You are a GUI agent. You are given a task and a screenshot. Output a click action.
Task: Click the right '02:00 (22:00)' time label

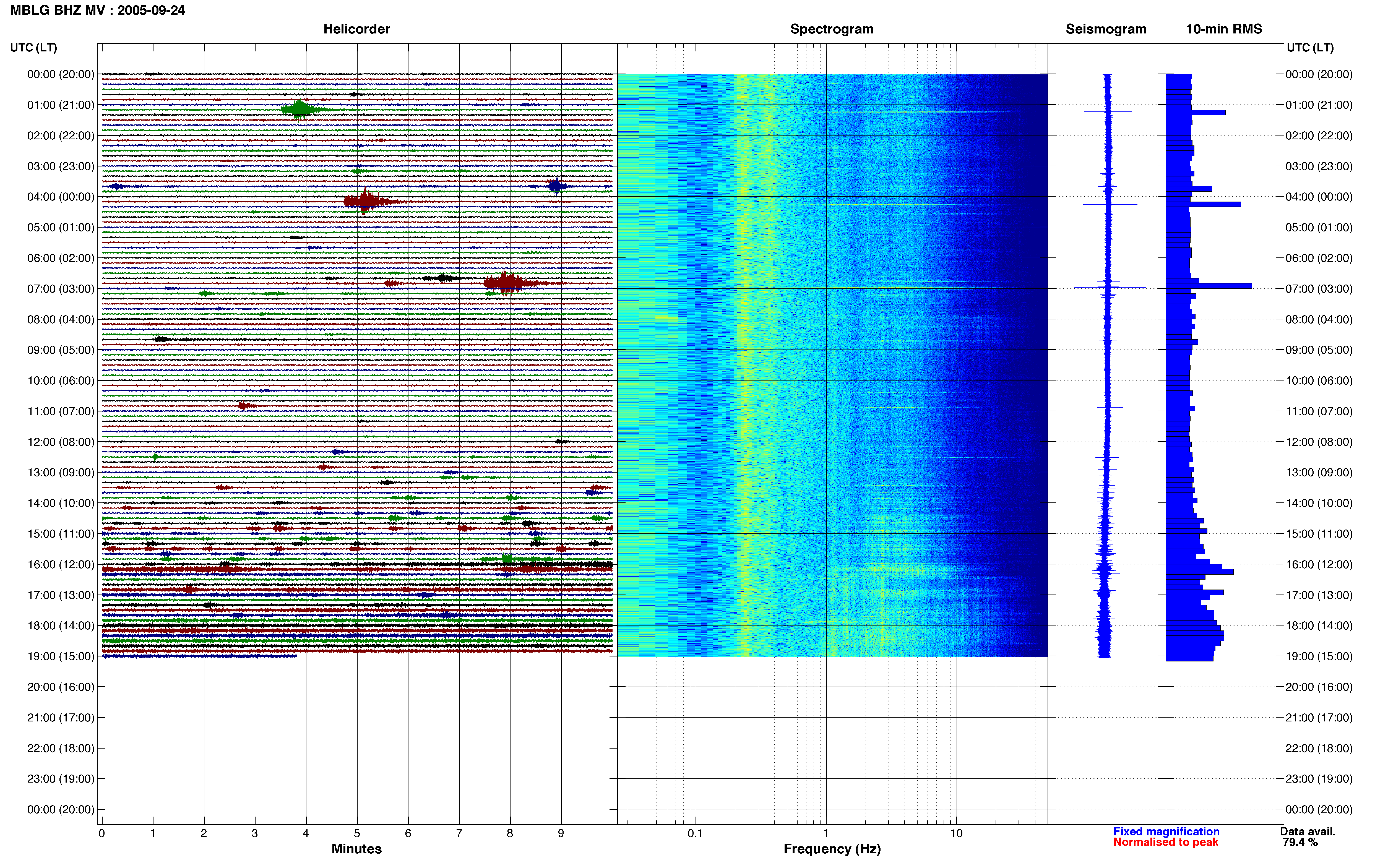[x=1319, y=135]
